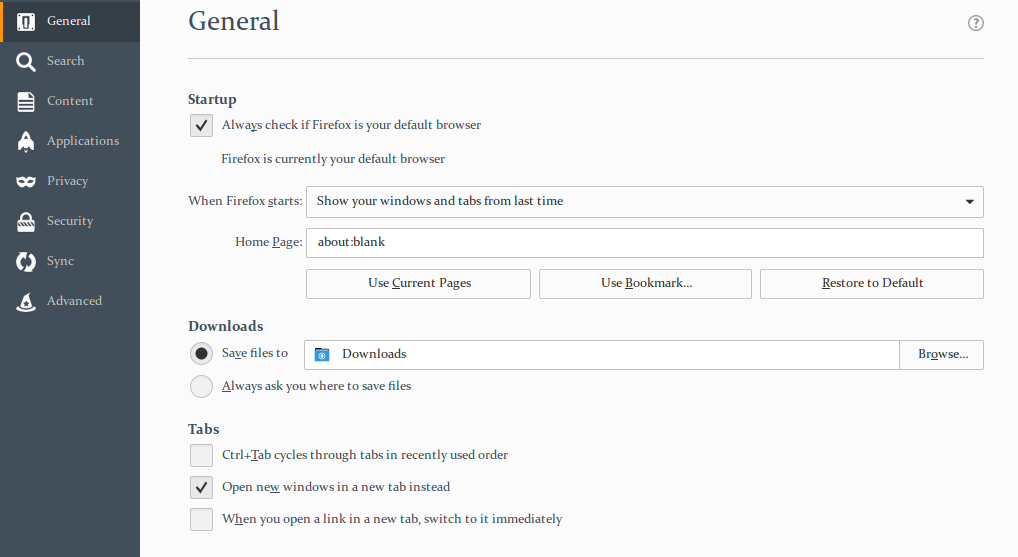Open the help question mark icon

[x=976, y=23]
